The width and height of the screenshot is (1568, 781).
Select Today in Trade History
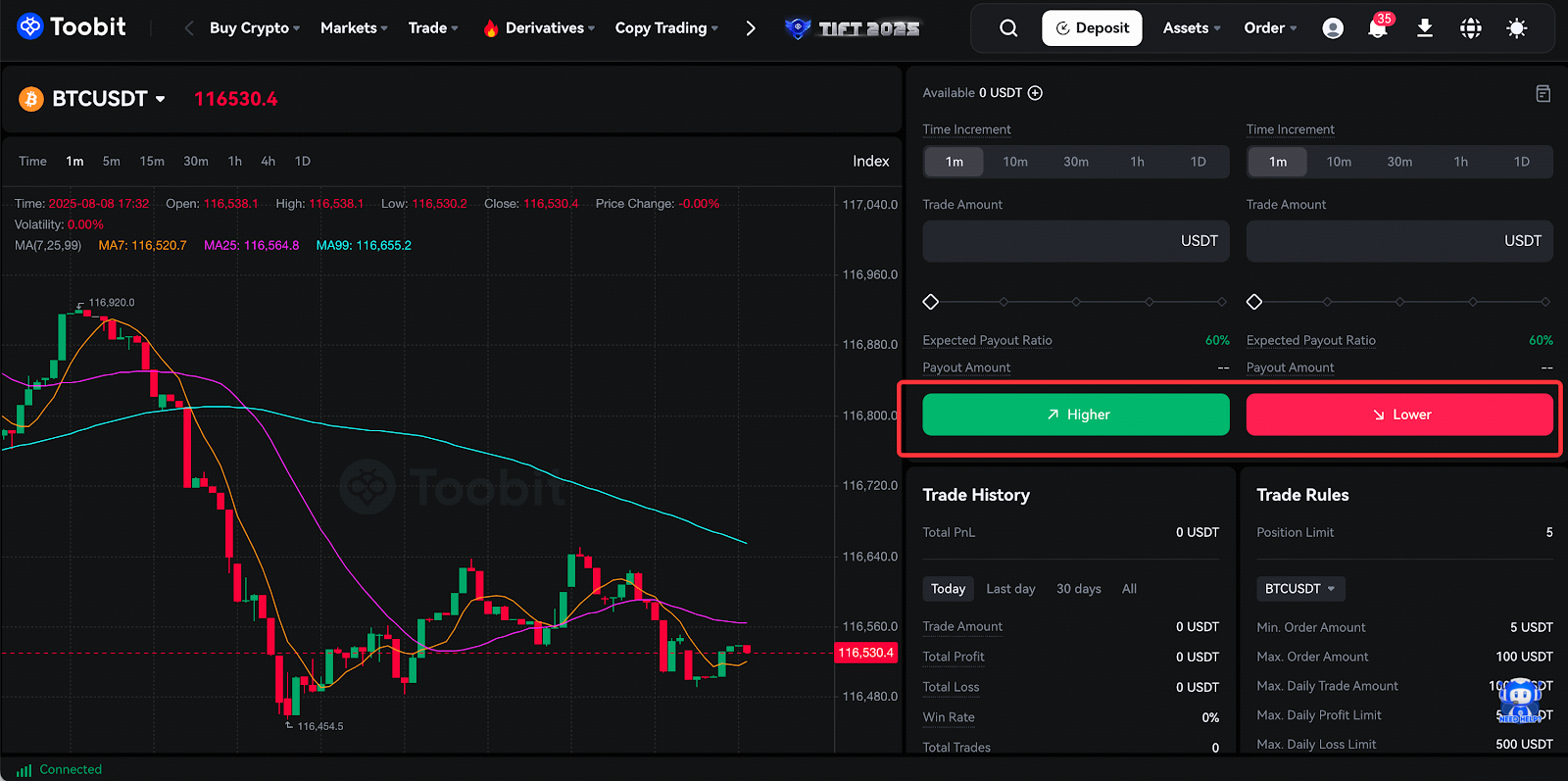[949, 589]
